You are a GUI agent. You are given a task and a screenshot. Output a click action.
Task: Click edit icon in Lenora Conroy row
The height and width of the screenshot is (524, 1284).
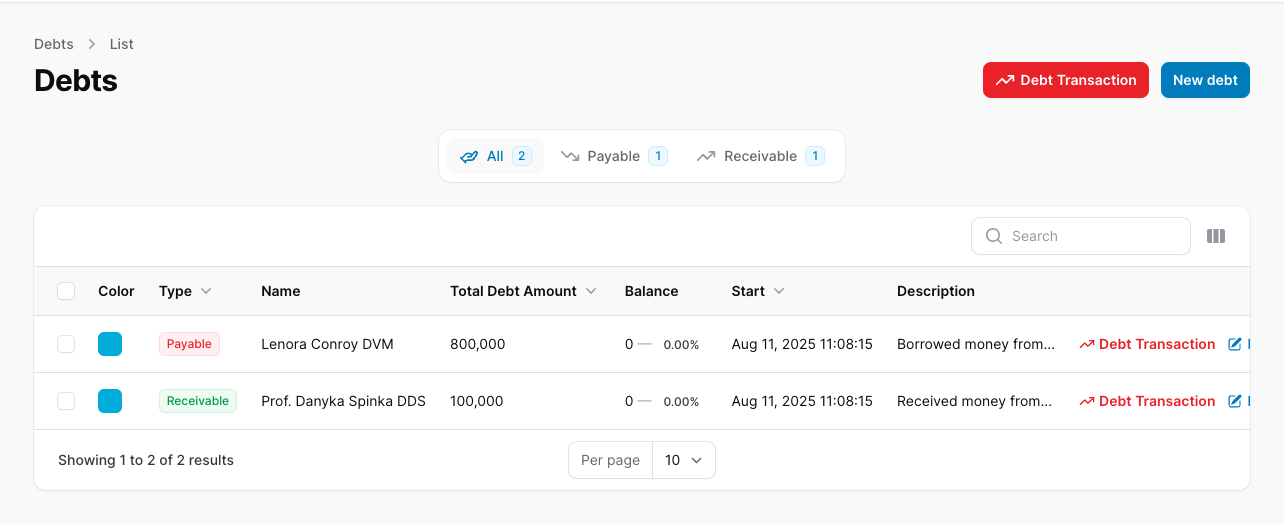click(x=1235, y=344)
